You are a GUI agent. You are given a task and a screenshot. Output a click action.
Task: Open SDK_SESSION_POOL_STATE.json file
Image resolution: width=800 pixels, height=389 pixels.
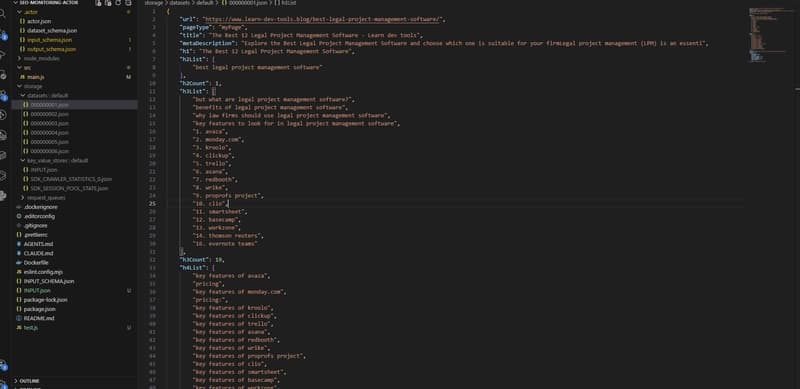click(x=69, y=188)
